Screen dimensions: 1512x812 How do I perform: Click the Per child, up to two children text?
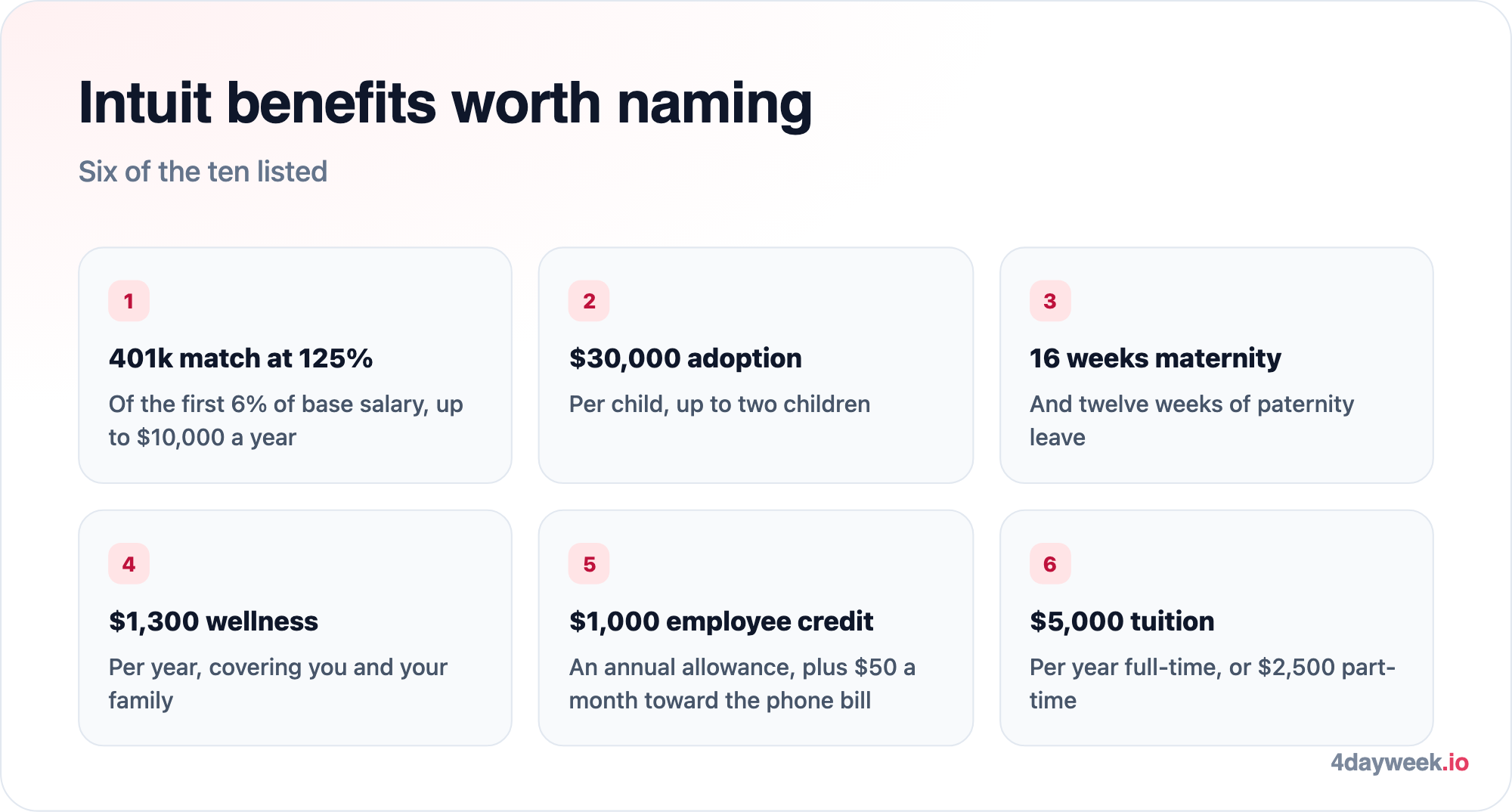click(x=720, y=404)
